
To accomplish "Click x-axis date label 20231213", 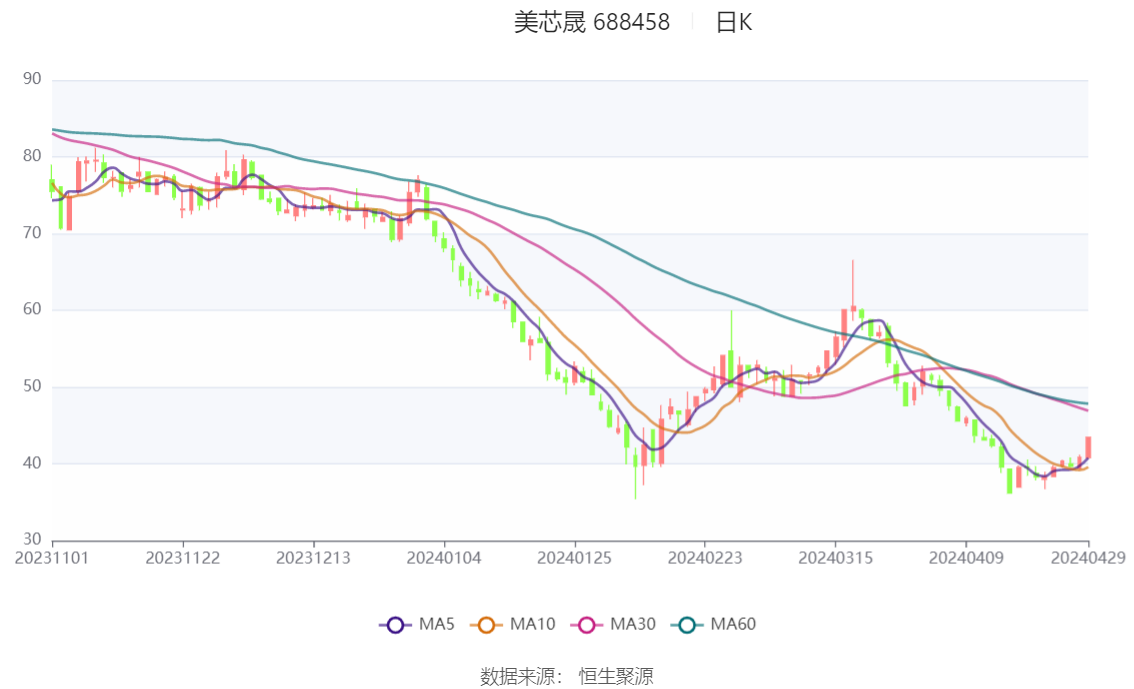I will coord(313,558).
